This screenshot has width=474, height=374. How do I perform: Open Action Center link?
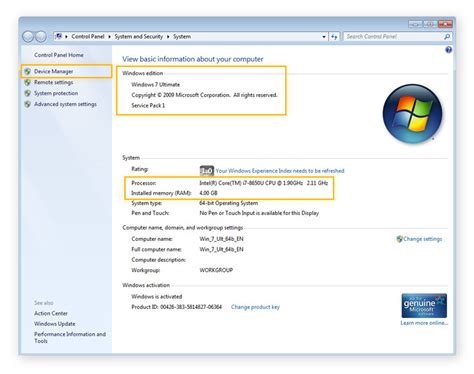click(51, 313)
